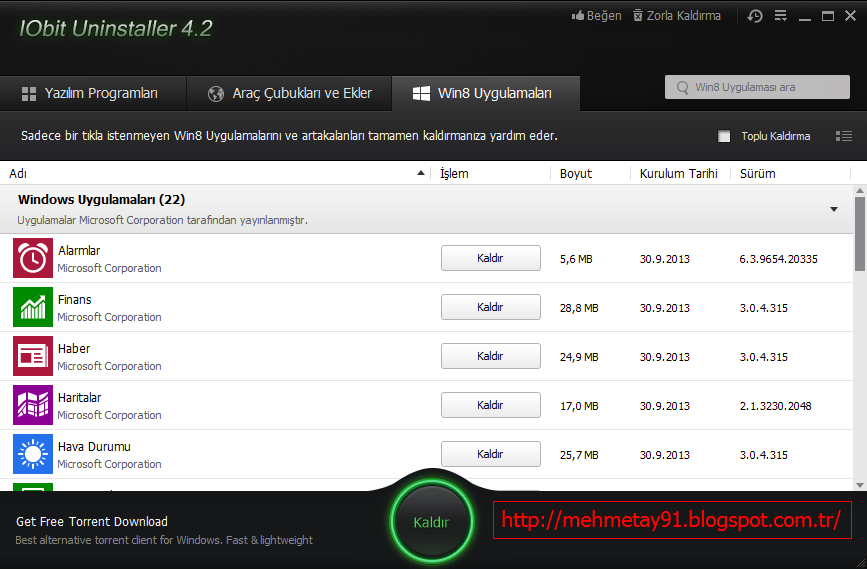This screenshot has height=569, width=867.
Task: Click Kaldır button for Alarmlar
Action: tap(490, 258)
